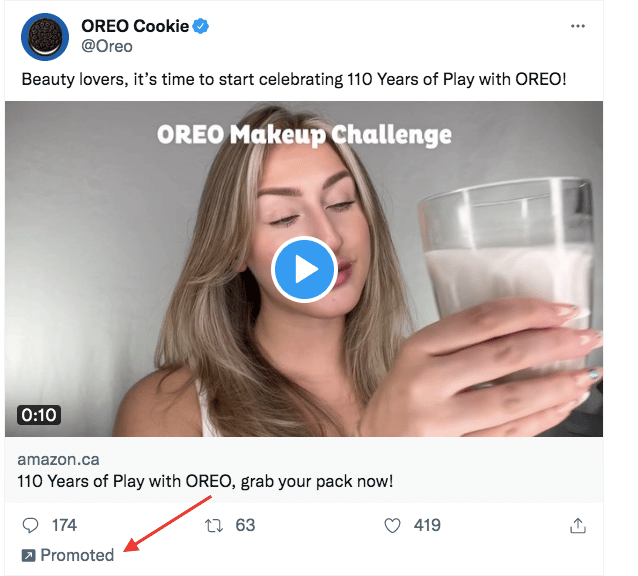638x576 pixels.
Task: Click the 63 retweets count
Action: click(245, 525)
